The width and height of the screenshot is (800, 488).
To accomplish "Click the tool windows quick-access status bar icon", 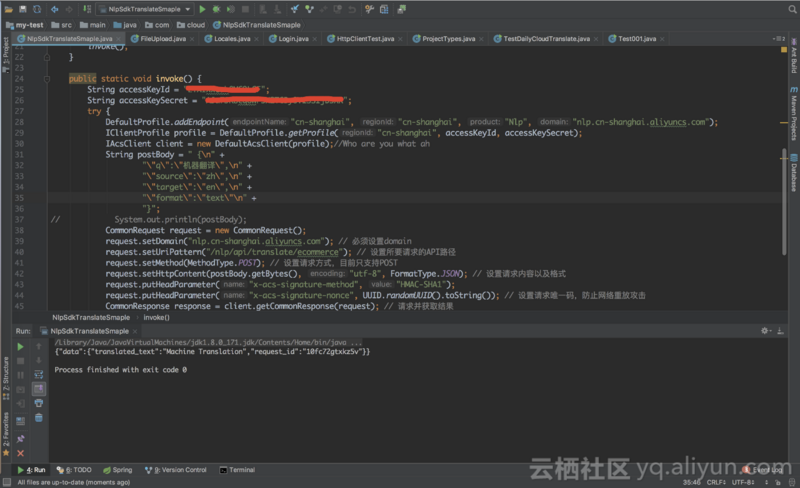I will [x=7, y=482].
